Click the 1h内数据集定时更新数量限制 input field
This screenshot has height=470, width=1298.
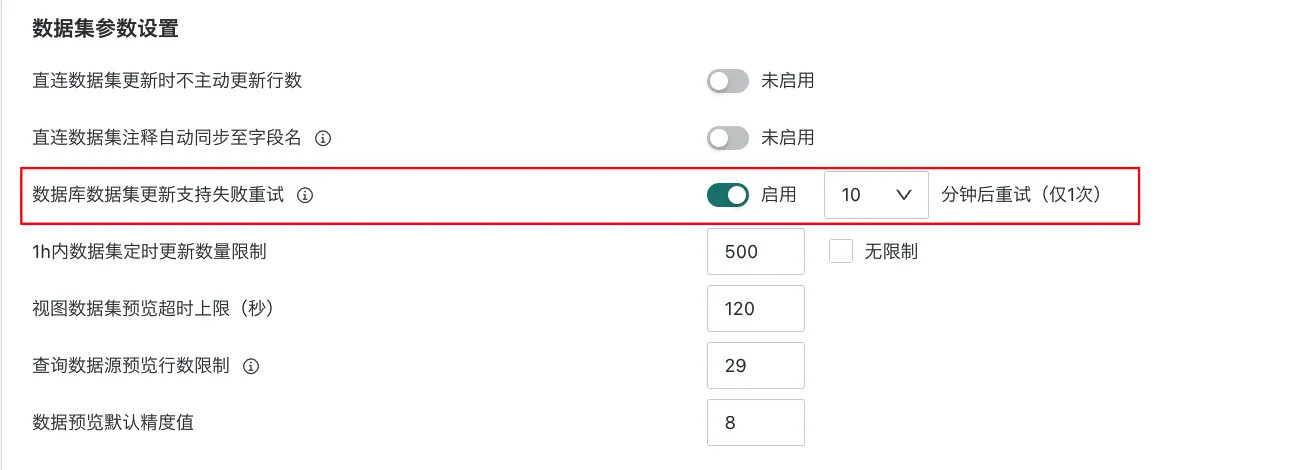tap(755, 252)
